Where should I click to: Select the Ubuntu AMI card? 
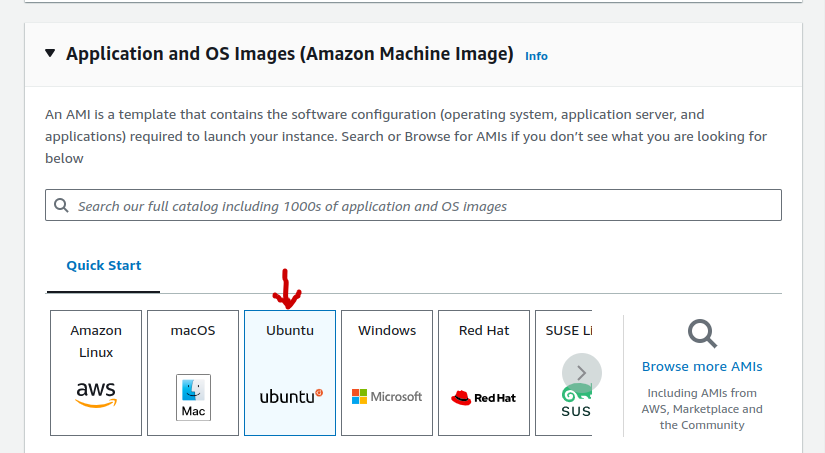coord(290,373)
